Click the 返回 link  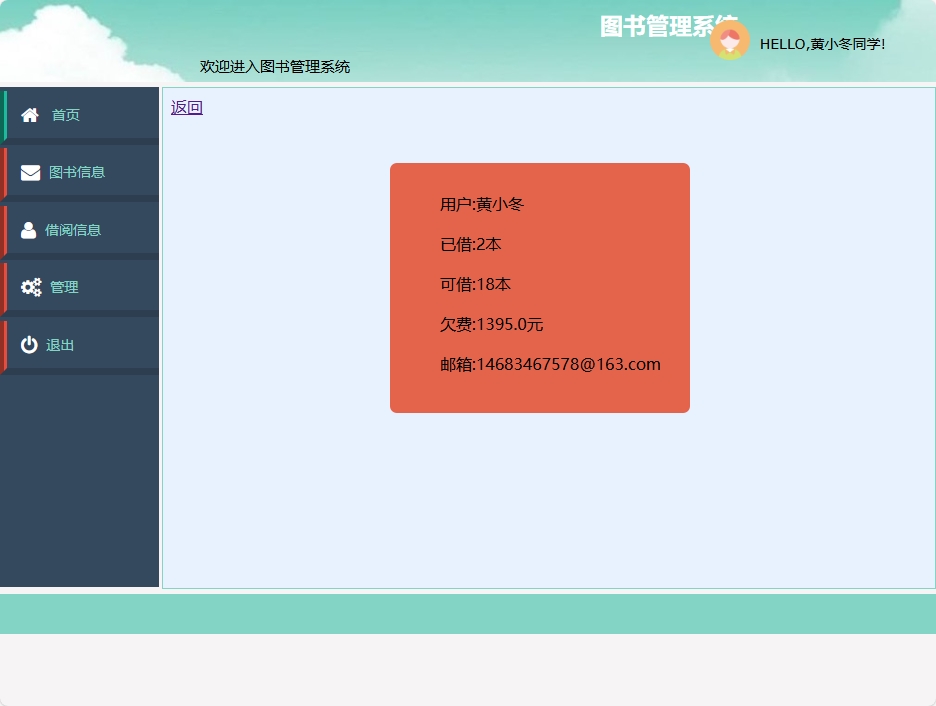pyautogui.click(x=185, y=106)
